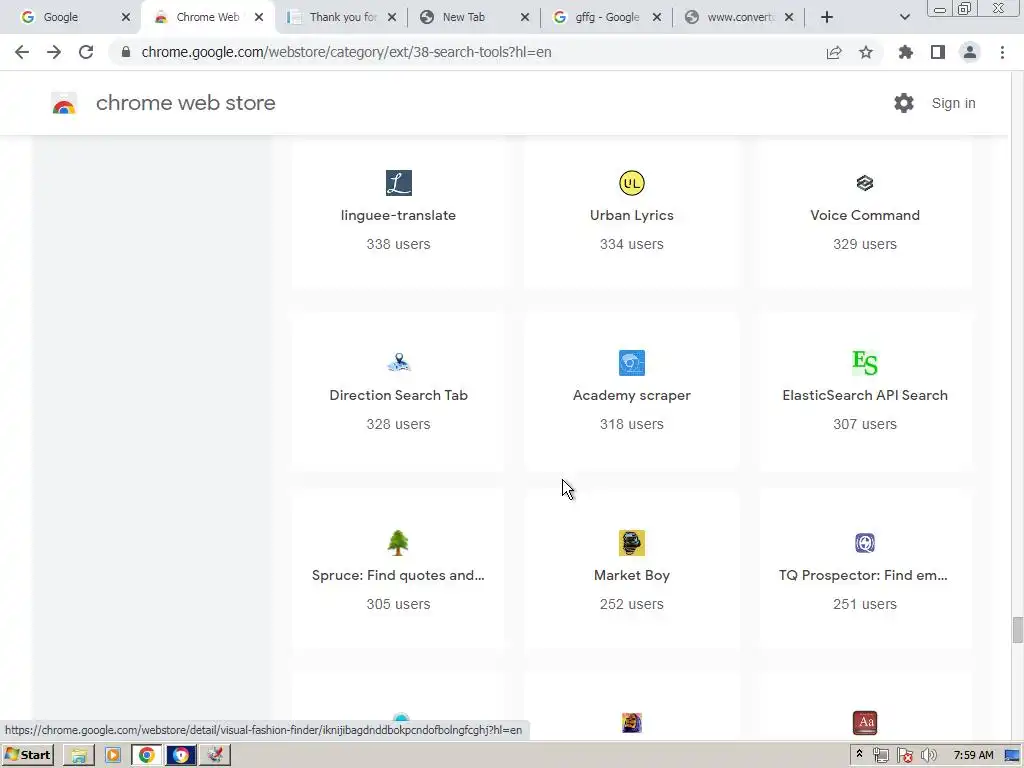1024x768 pixels.
Task: Open the ElasticSearch API Search title
Action: [865, 395]
